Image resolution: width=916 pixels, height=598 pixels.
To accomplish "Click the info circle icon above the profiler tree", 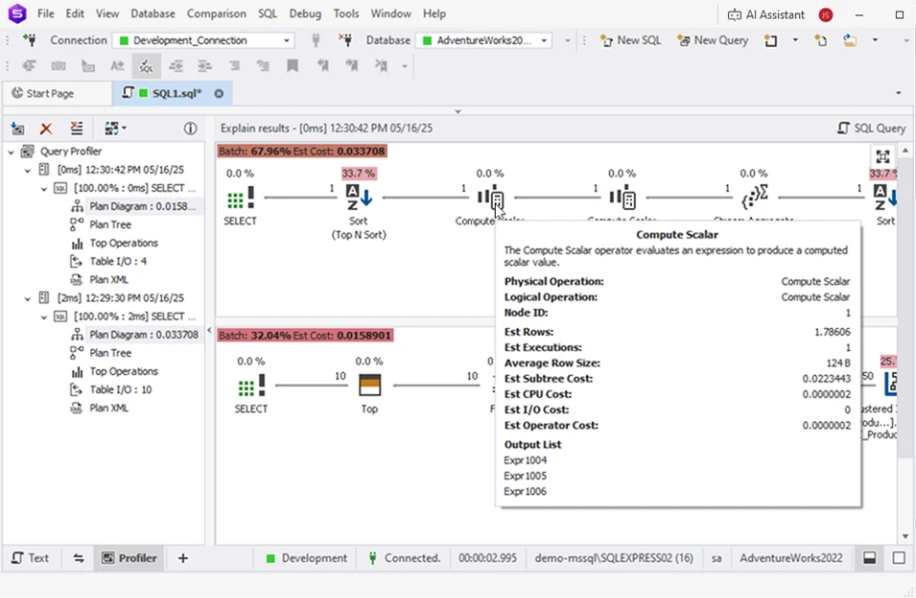I will pyautogui.click(x=190, y=128).
